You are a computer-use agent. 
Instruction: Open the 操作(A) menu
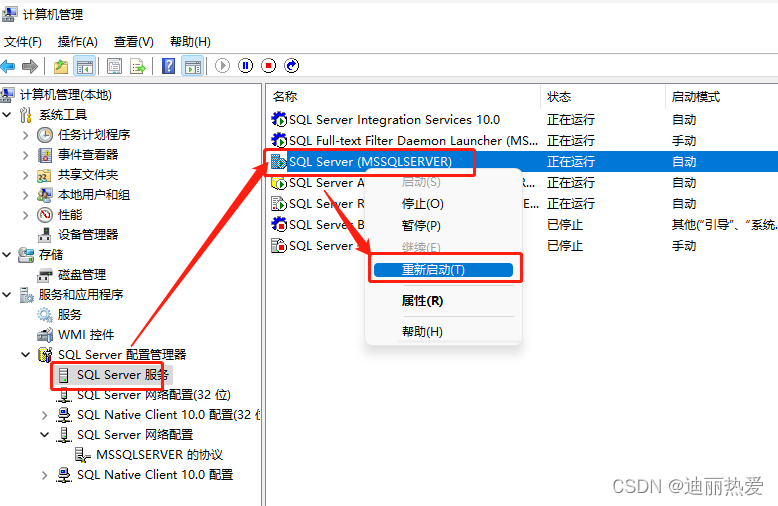[78, 42]
